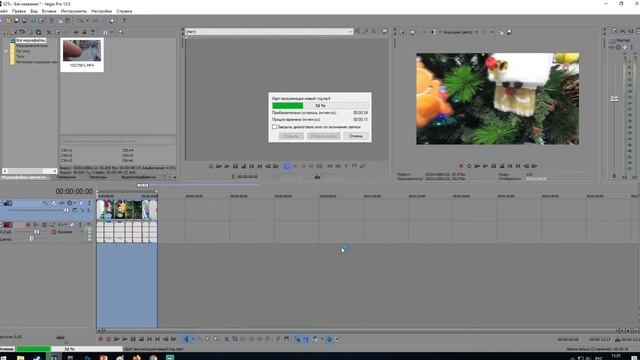The height and width of the screenshot is (360, 640).
Task: Select the Теги folder in media tree
Action: click(x=20, y=56)
